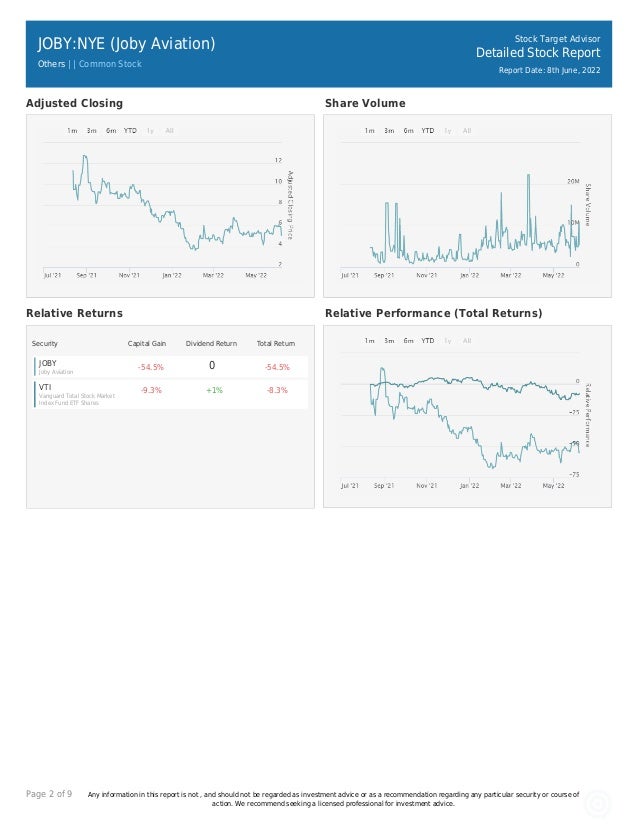Click the Dividend Return column header

[x=211, y=343]
